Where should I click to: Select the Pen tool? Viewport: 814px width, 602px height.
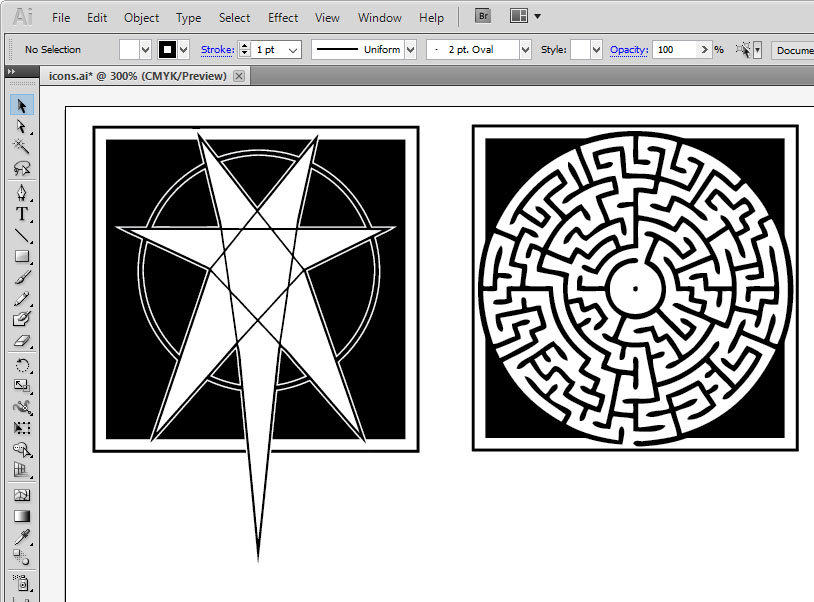coord(21,192)
